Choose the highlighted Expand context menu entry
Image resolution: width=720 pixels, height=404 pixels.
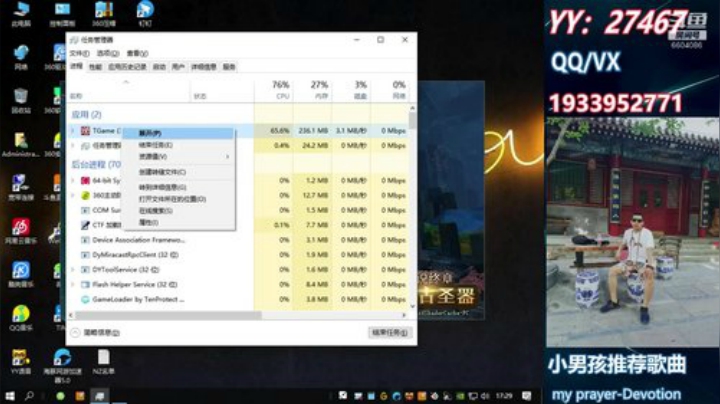[x=178, y=133]
